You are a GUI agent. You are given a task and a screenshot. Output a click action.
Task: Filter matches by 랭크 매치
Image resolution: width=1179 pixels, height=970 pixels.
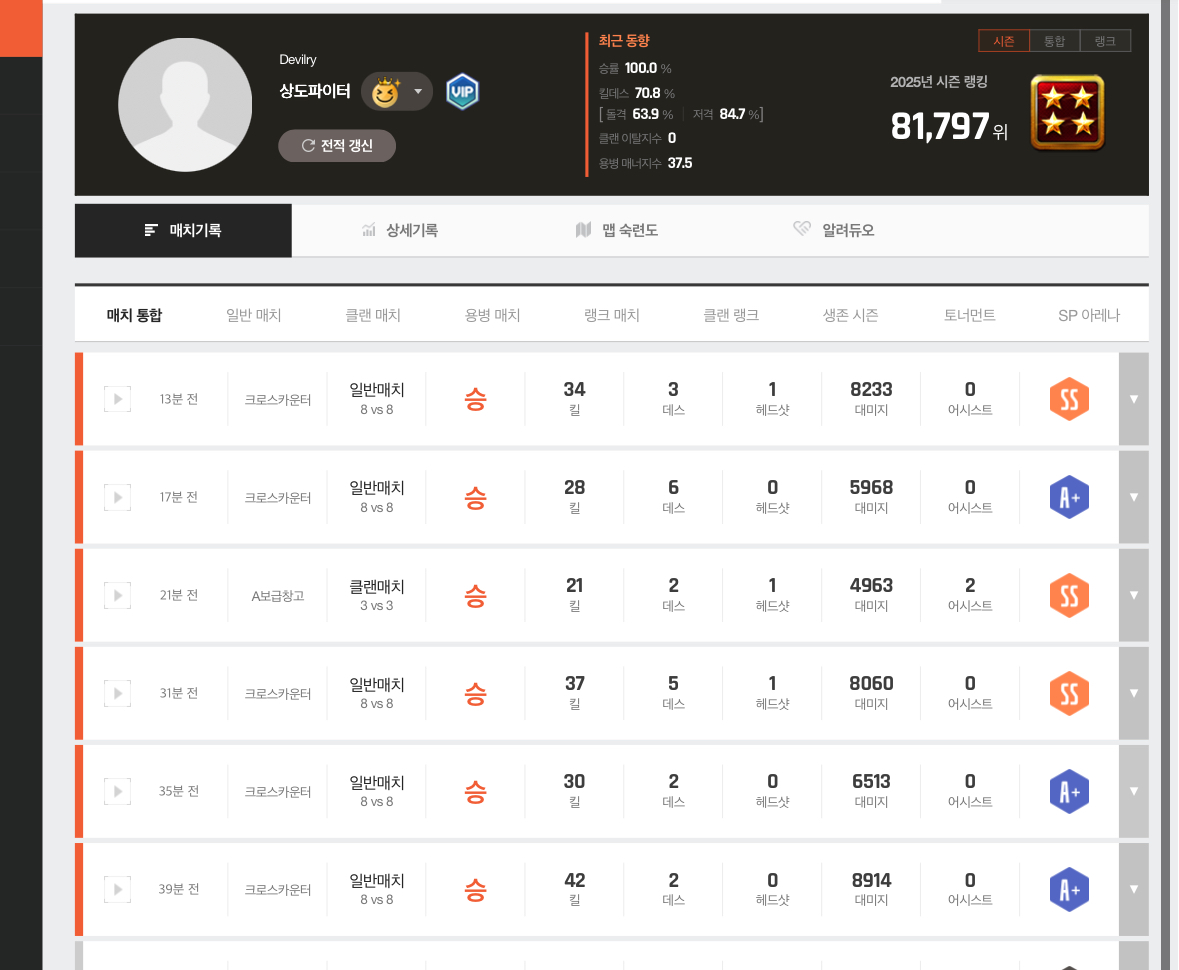(x=611, y=316)
